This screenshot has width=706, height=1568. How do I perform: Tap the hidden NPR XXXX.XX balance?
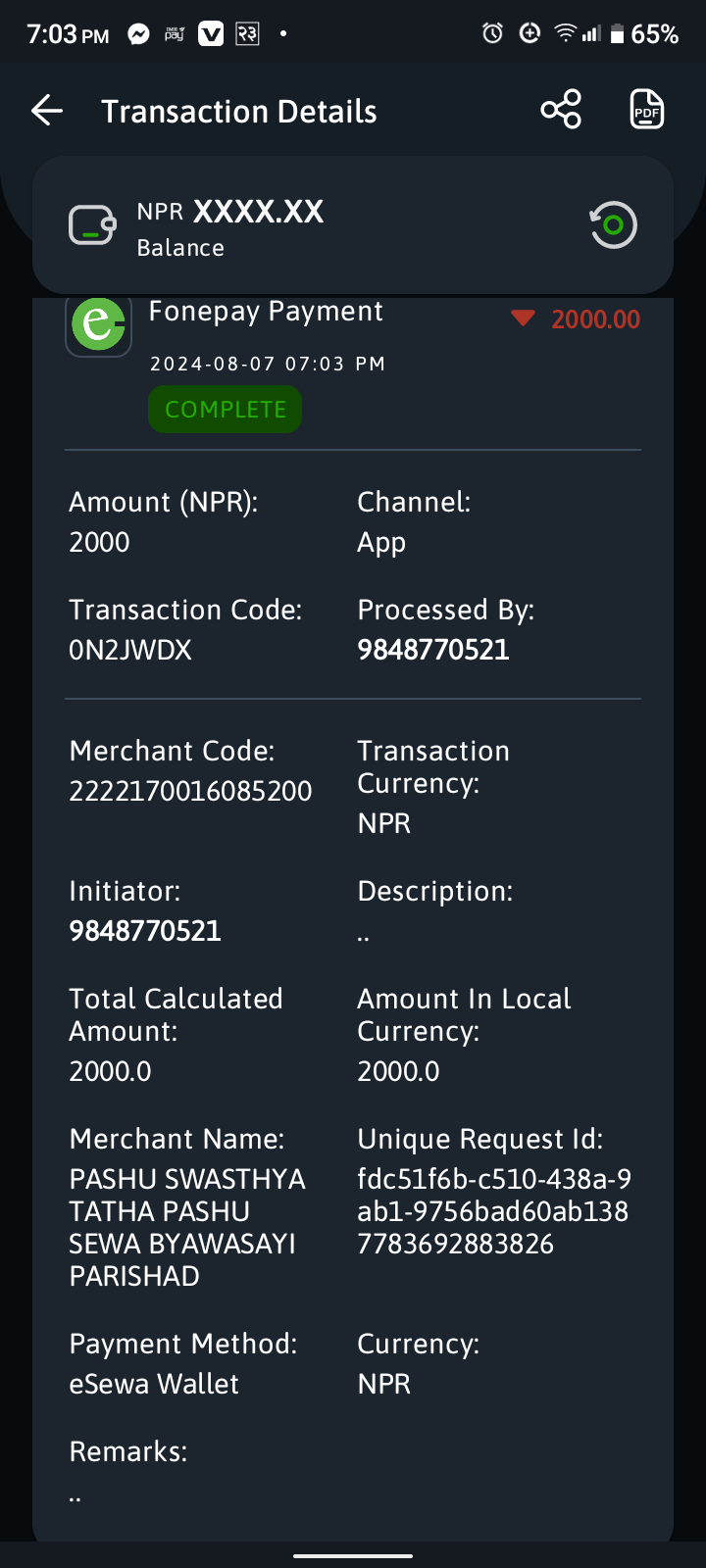(230, 212)
